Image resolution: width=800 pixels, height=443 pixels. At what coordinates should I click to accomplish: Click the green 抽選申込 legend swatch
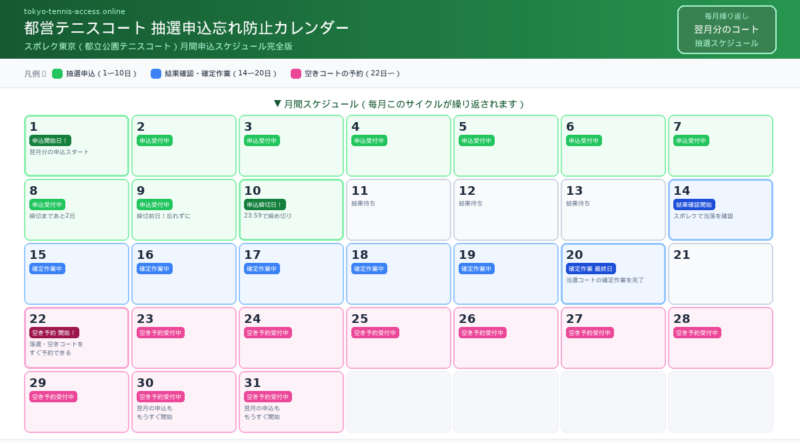point(57,73)
